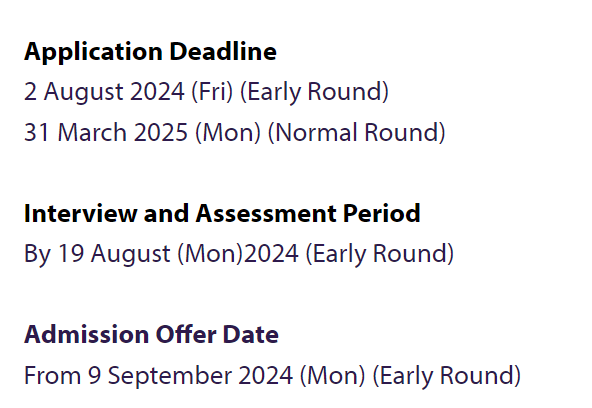Screen dimensions: 592x408
Task: Click '(Early Round)' in the interview period line
Action: tap(379, 254)
